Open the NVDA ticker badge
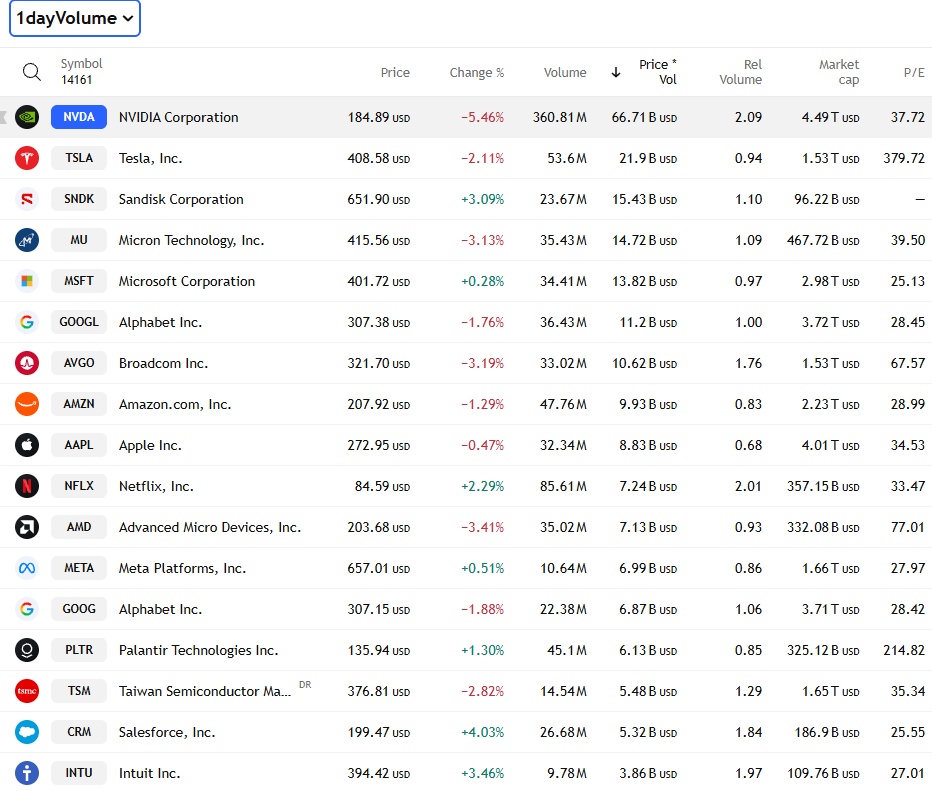Viewport: 932px width, 791px height. [x=79, y=117]
